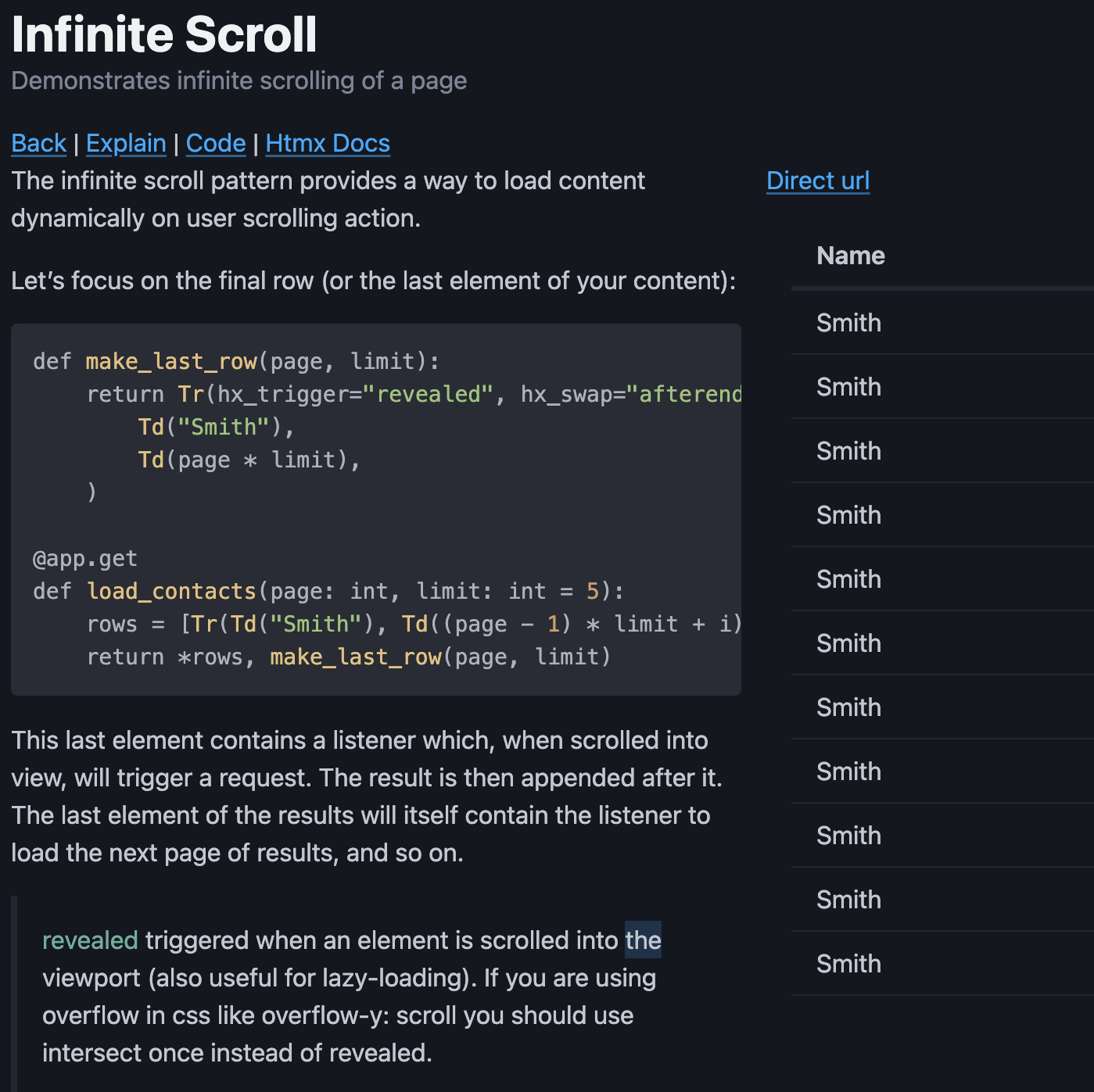This screenshot has width=1094, height=1092.
Task: Click the @app.get decorator in code
Action: point(84,557)
